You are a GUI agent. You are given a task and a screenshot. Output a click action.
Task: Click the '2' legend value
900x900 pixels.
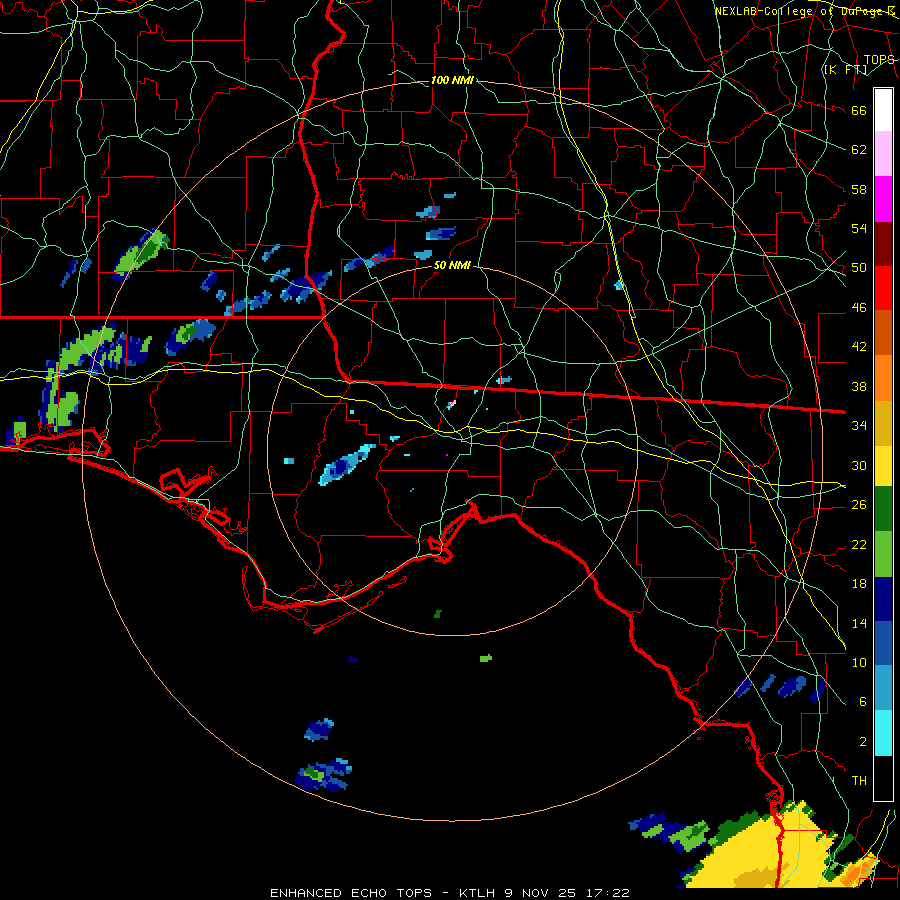pos(862,742)
